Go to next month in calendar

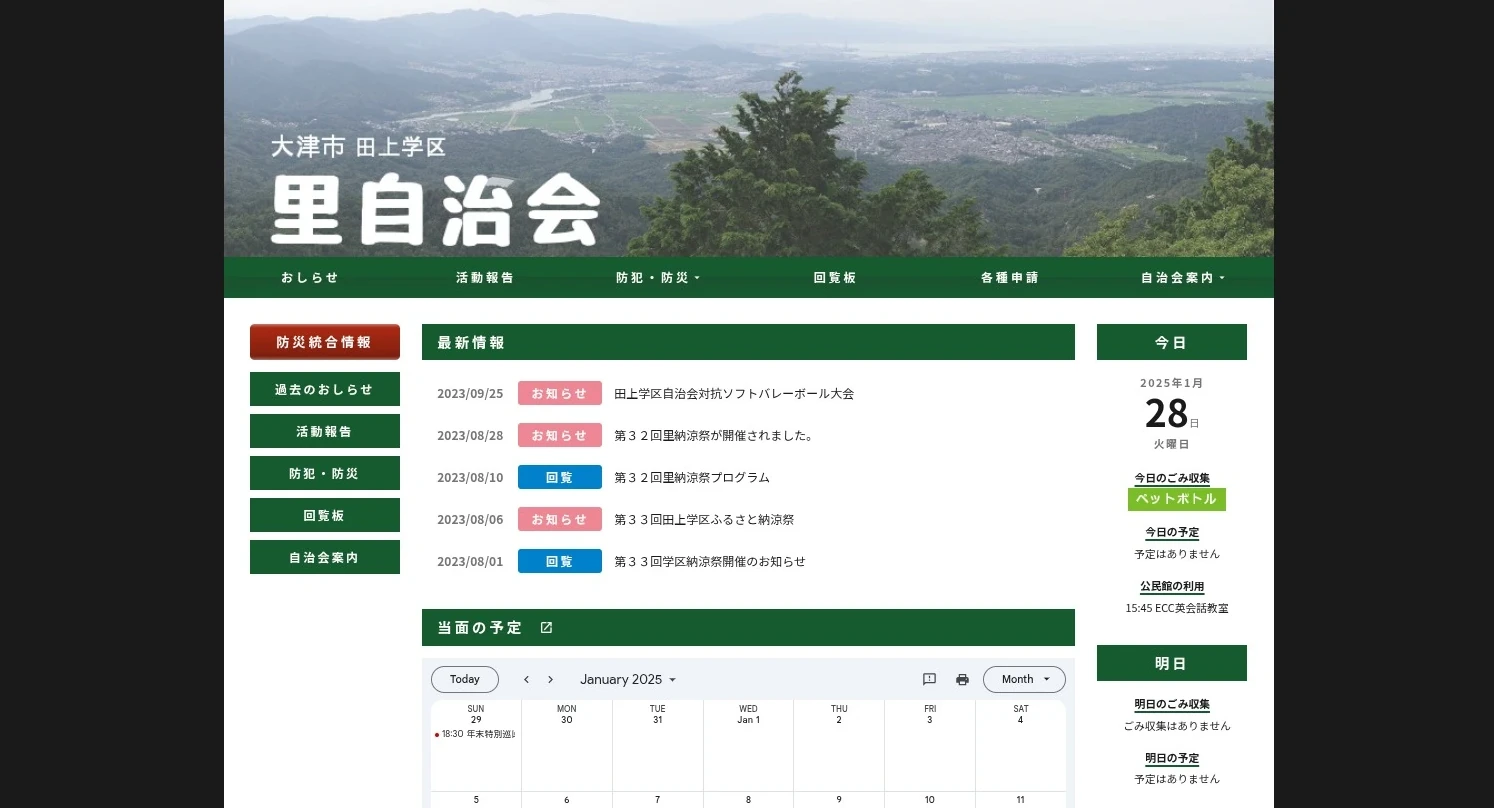coord(550,679)
